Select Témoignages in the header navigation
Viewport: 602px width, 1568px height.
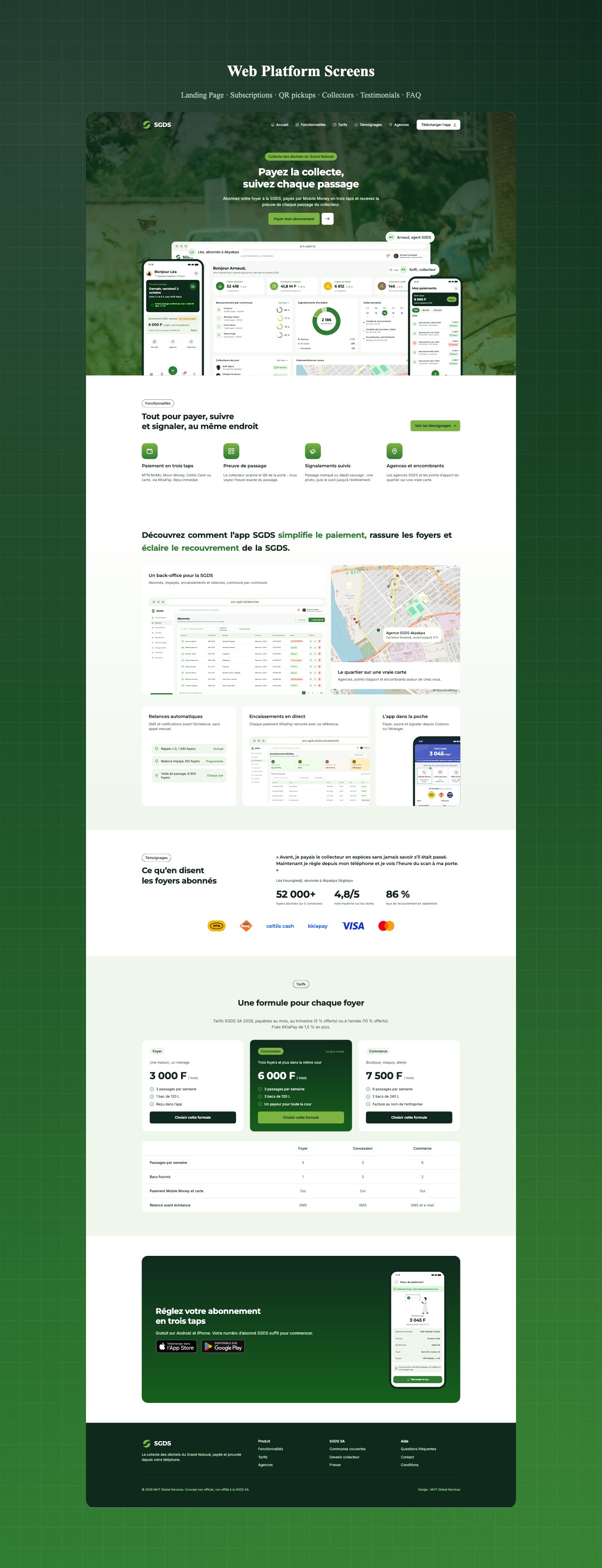pyautogui.click(x=368, y=125)
